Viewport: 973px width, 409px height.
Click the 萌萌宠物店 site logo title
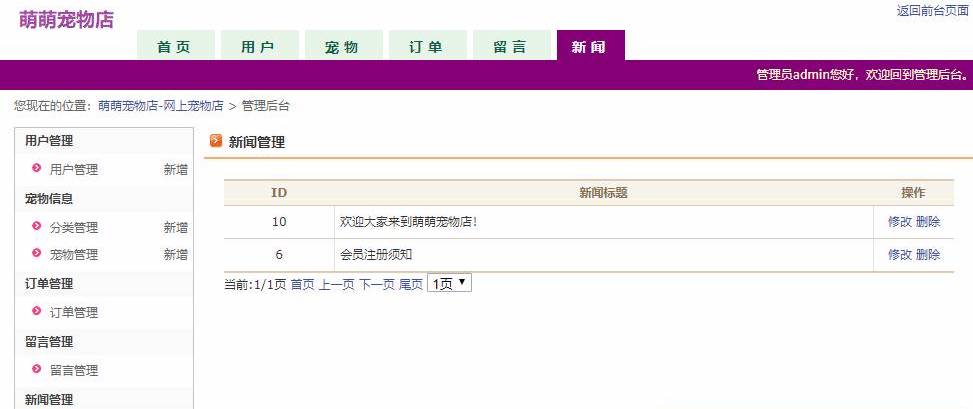click(x=66, y=20)
